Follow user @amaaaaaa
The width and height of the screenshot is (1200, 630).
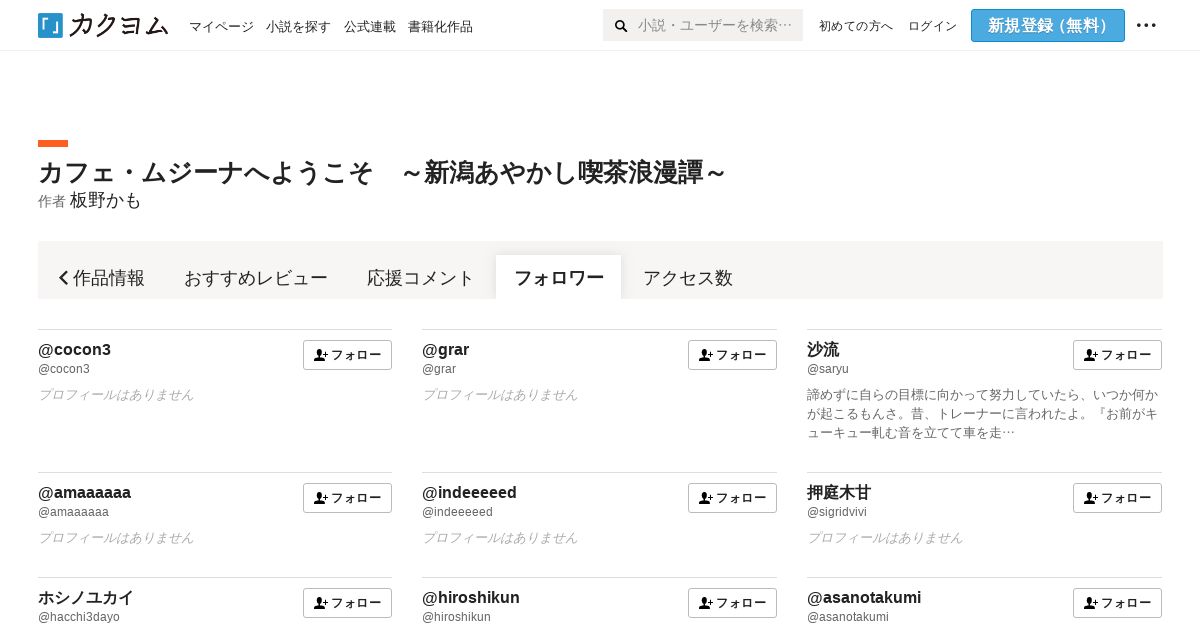347,498
